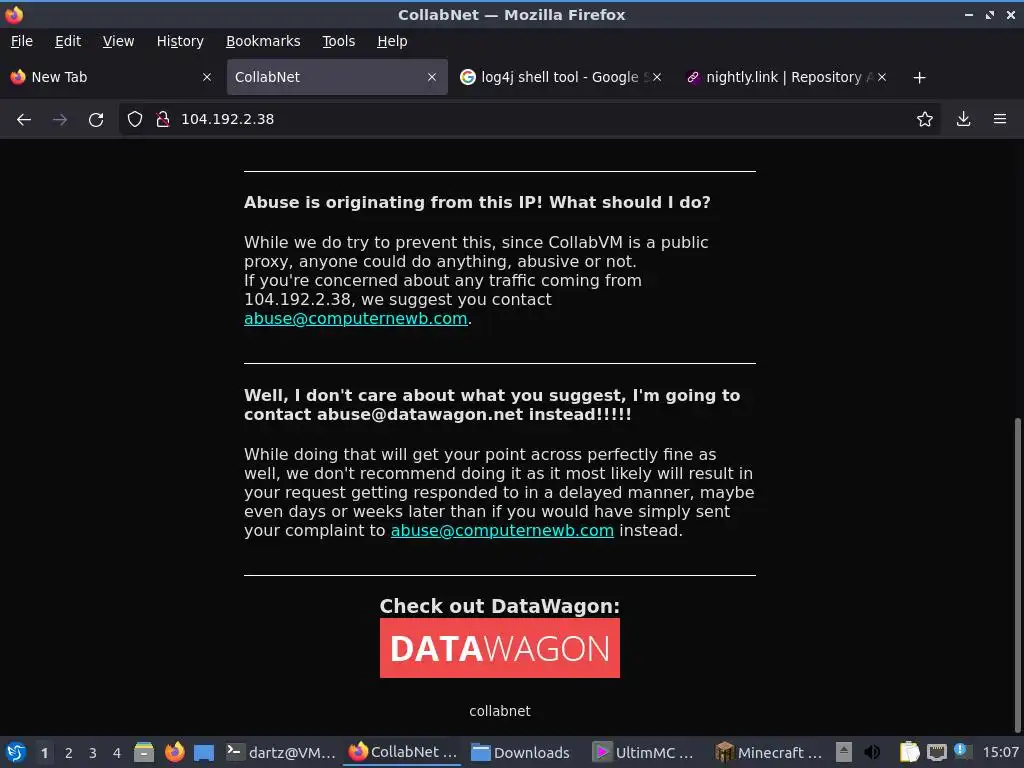
Task: Click the URL address 104.192.2.38
Action: pos(227,120)
